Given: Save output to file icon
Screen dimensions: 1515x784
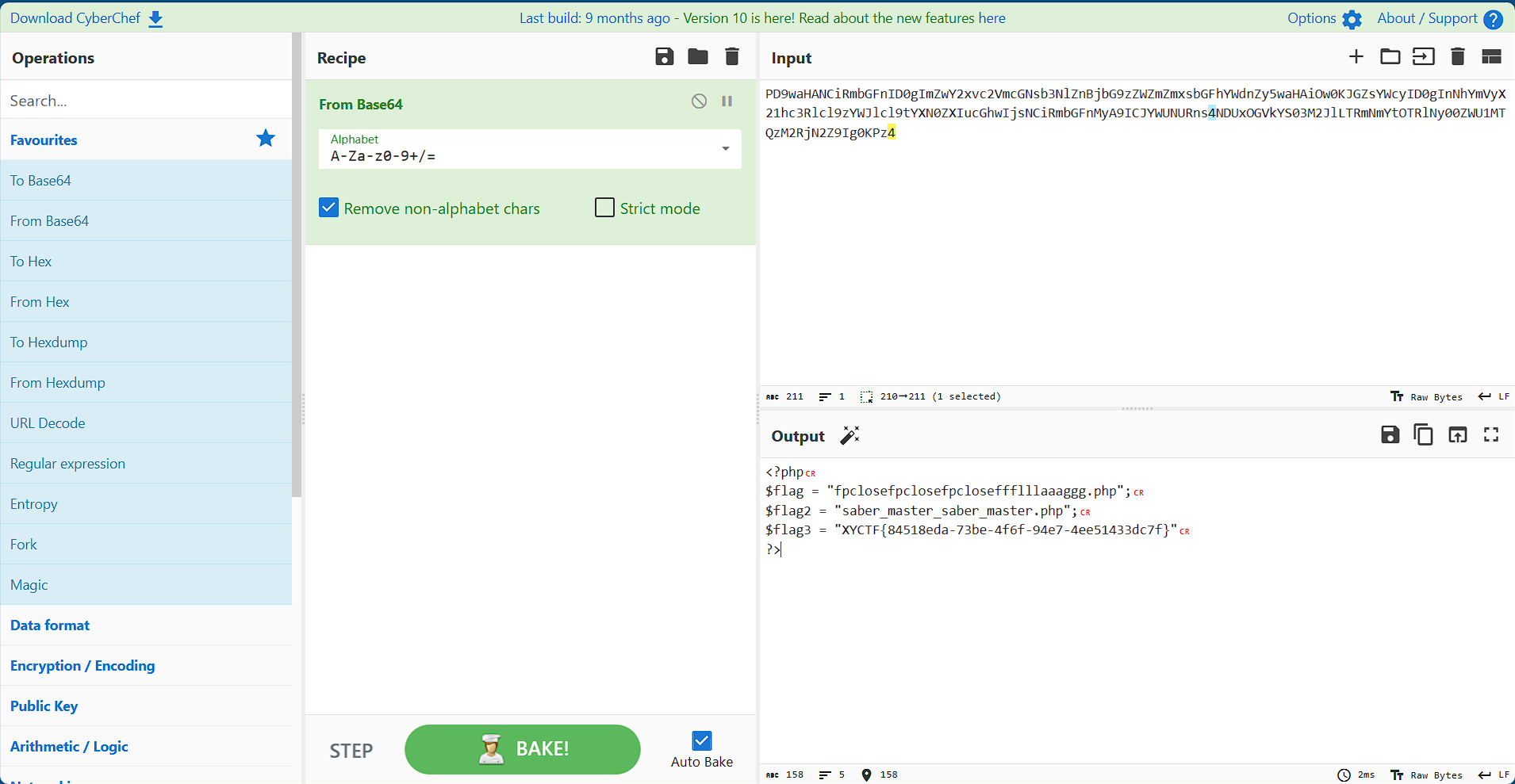Looking at the screenshot, I should [x=1390, y=434].
